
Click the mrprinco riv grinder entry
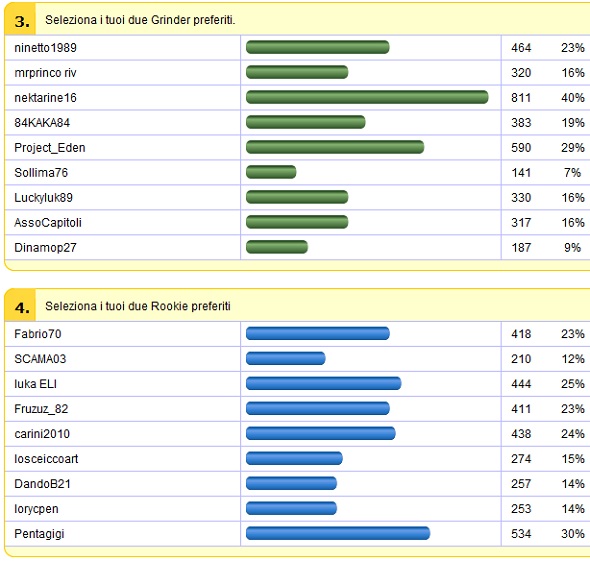pyautogui.click(x=46, y=73)
